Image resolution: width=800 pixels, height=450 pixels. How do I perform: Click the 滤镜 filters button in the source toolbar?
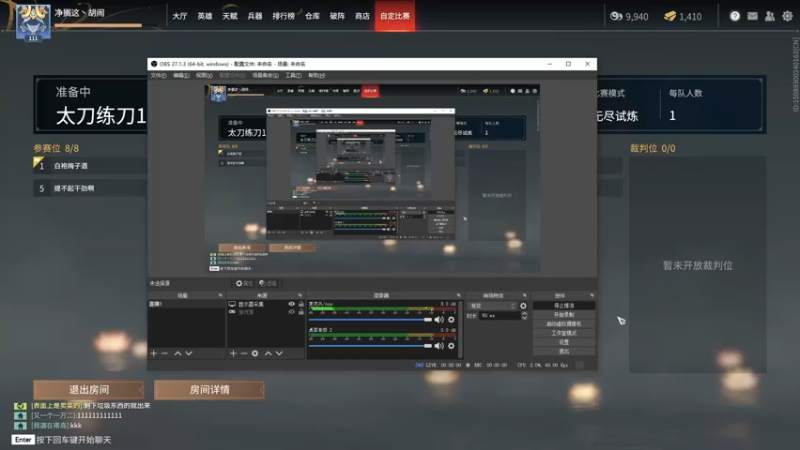[x=268, y=283]
